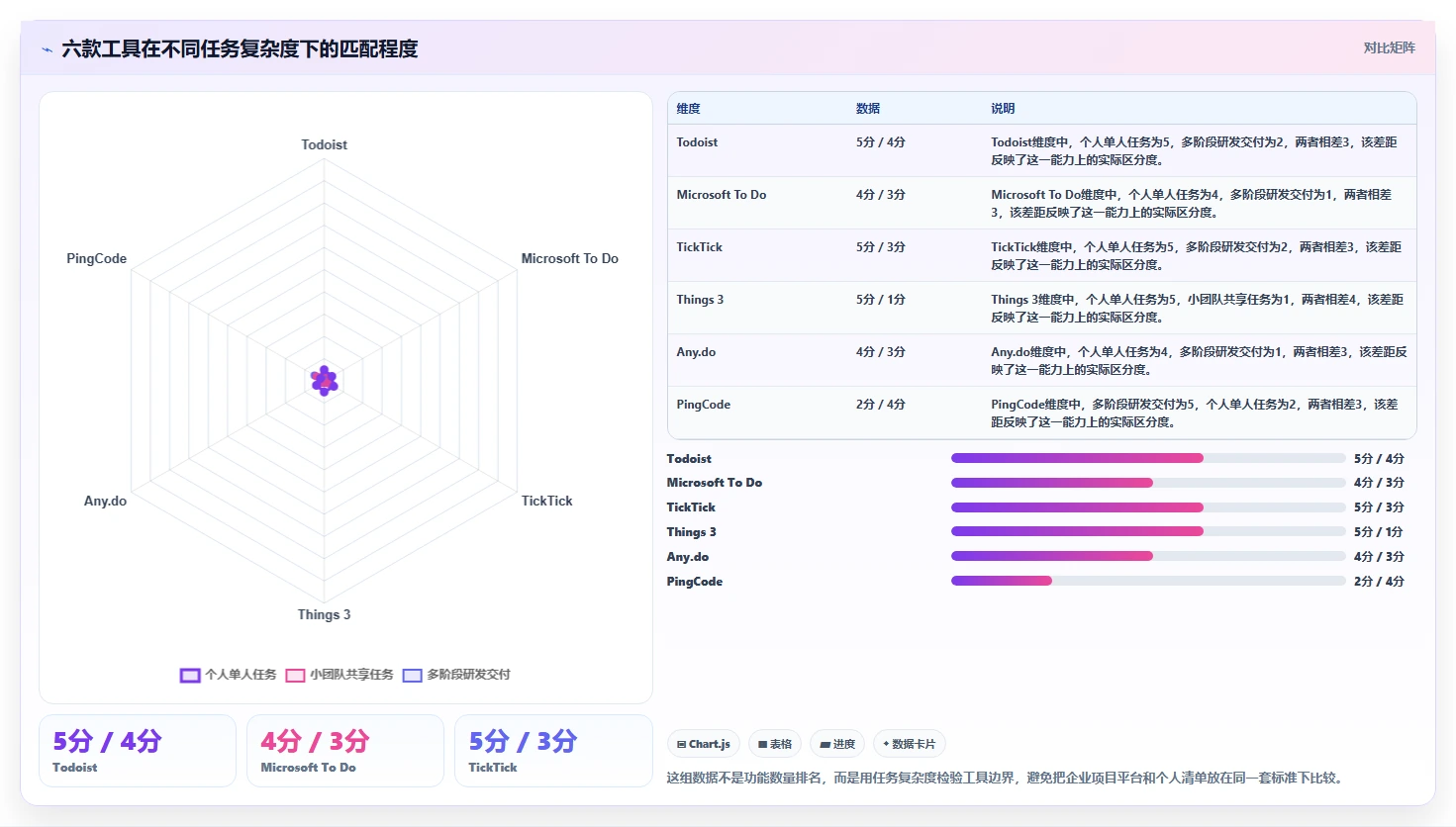Toggle the 多阶段研发交付 legend swatch

(412, 676)
